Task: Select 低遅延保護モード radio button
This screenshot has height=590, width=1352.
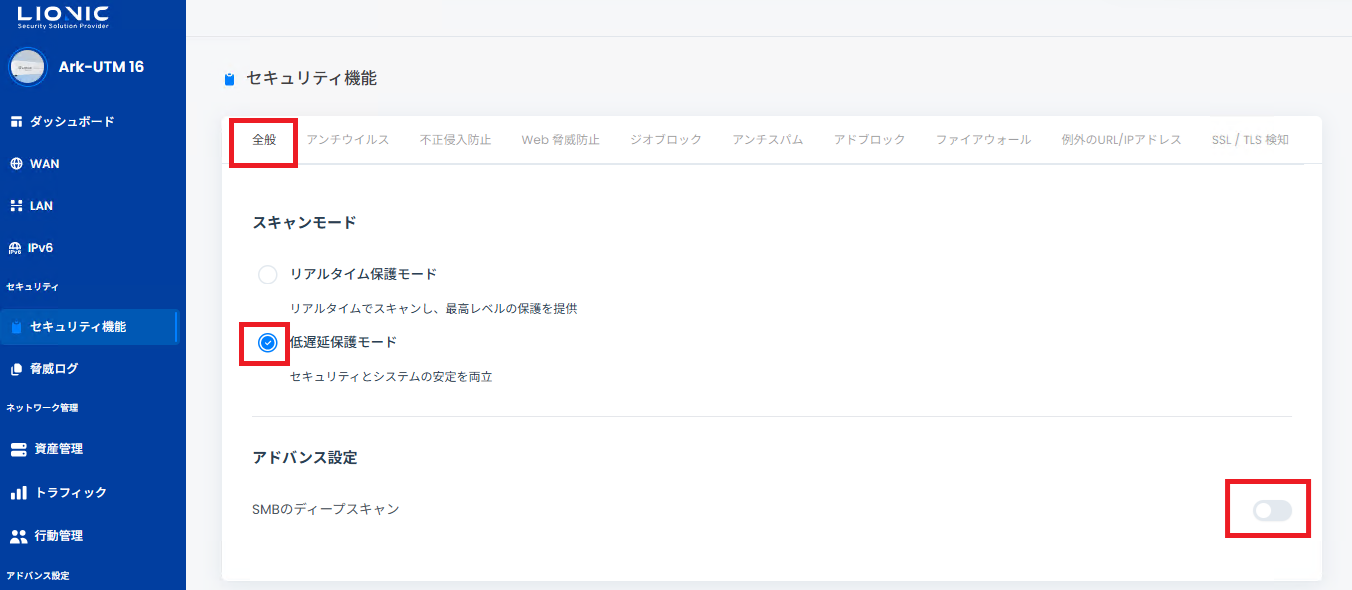Action: pyautogui.click(x=267, y=343)
